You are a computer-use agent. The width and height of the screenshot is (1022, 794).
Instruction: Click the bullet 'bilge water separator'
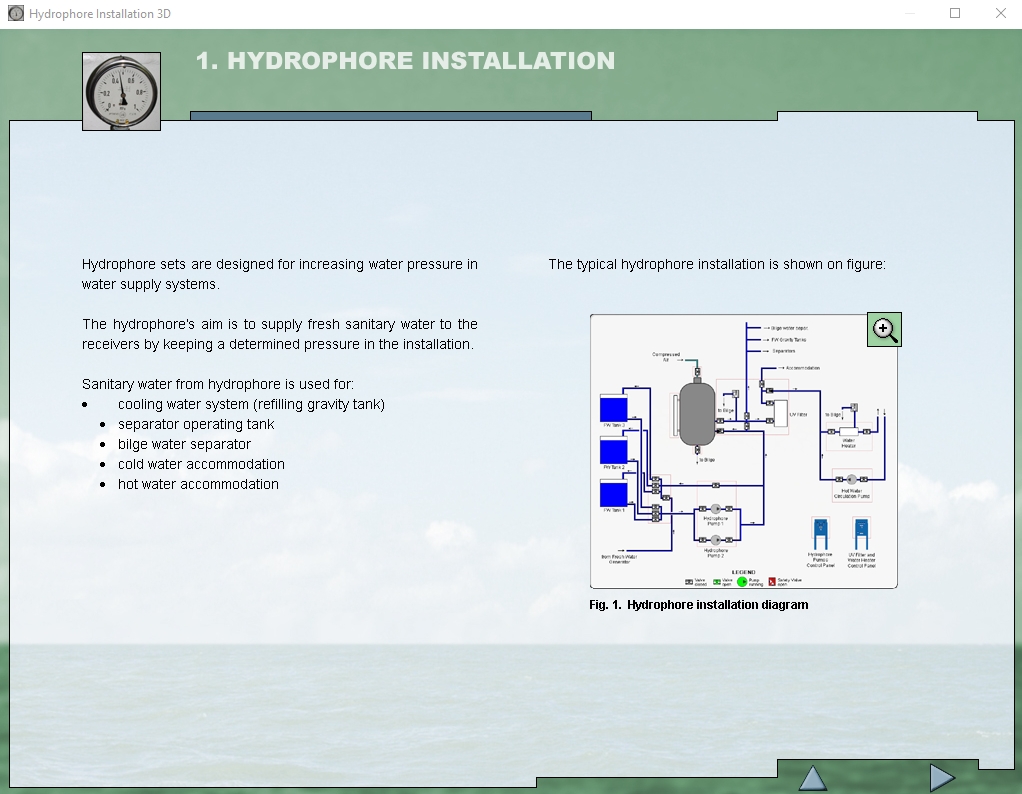184,445
